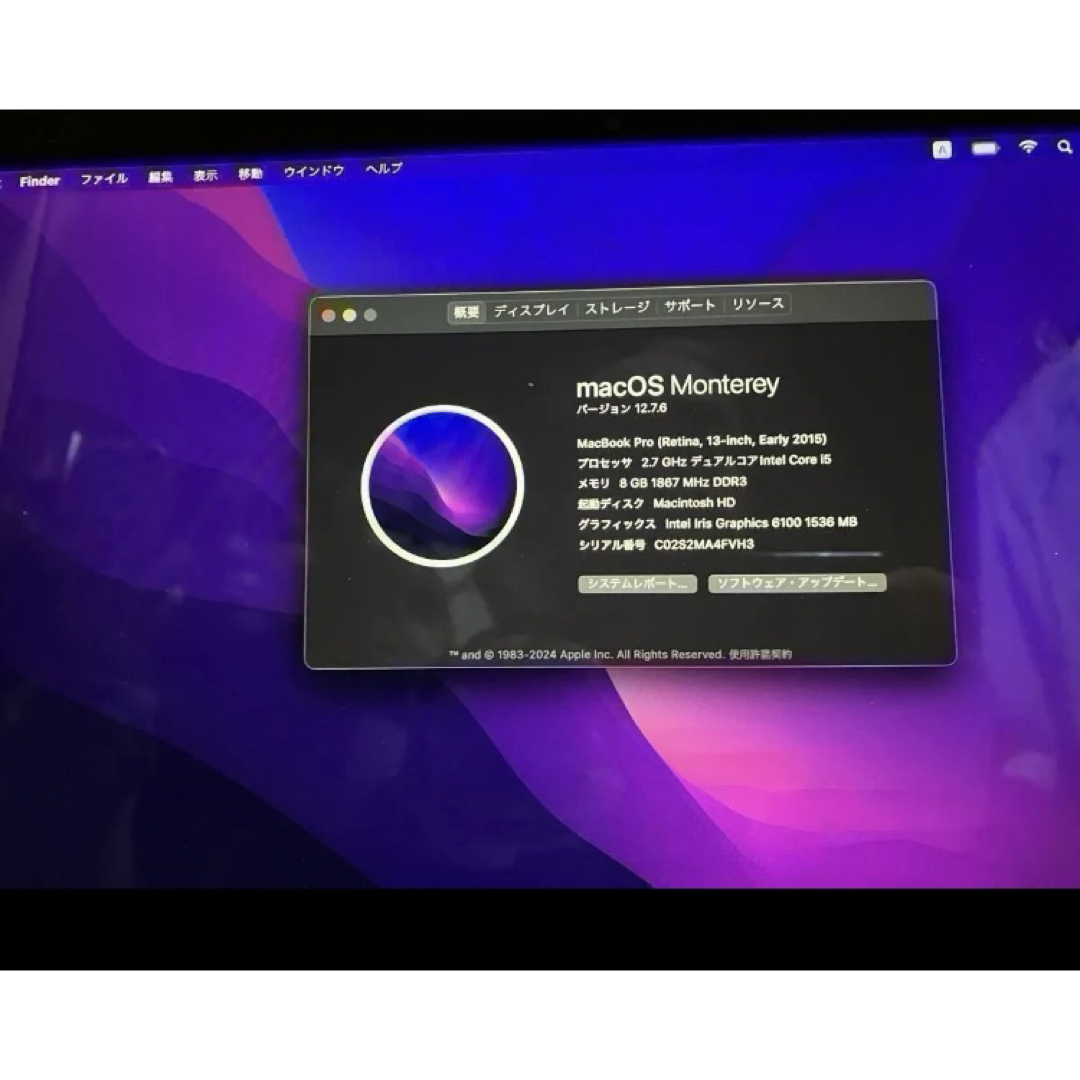Close the About This Mac window
The image size is (1080, 1080).
tap(329, 315)
